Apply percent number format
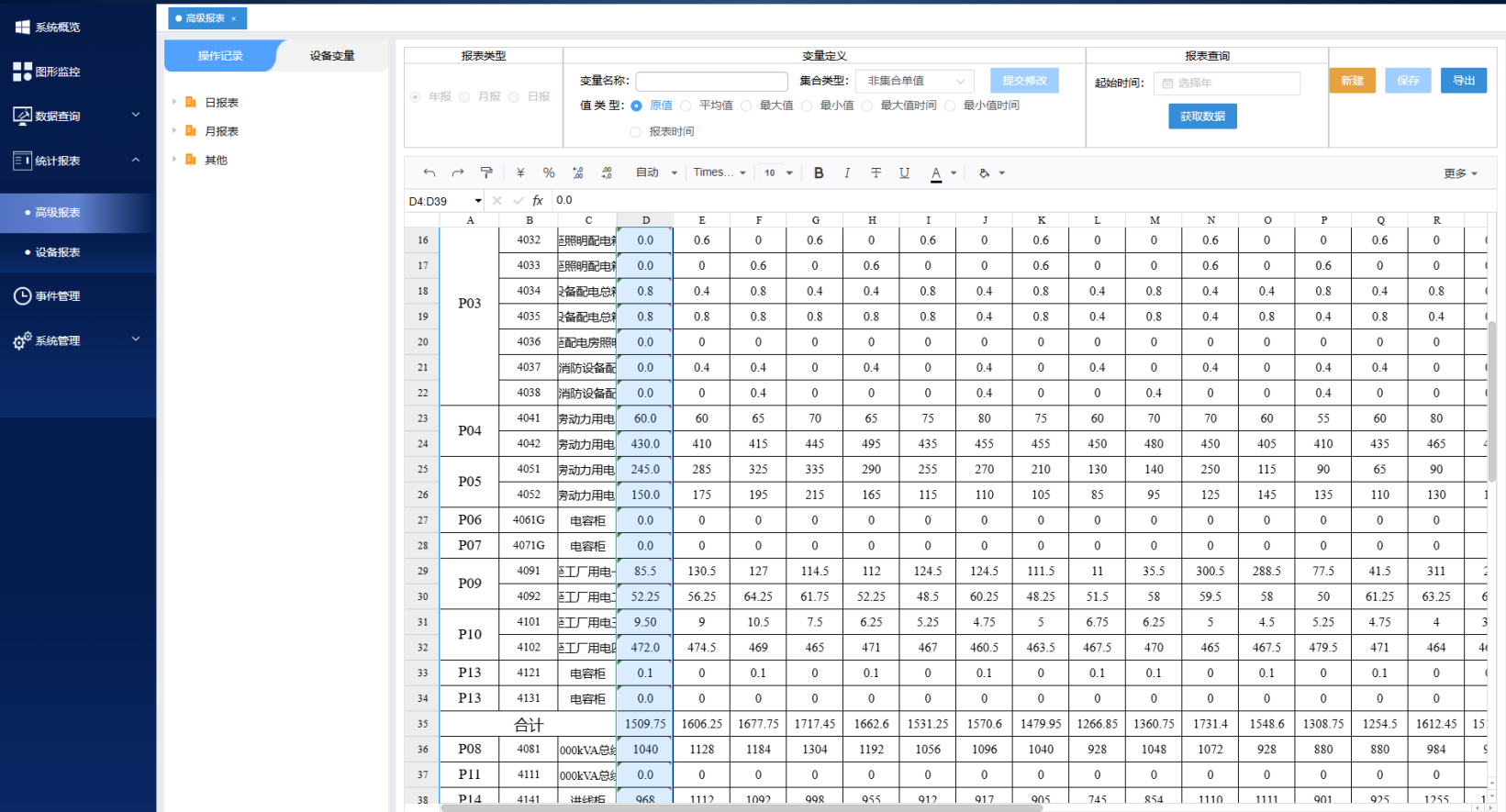The width and height of the screenshot is (1506, 812). (x=549, y=172)
